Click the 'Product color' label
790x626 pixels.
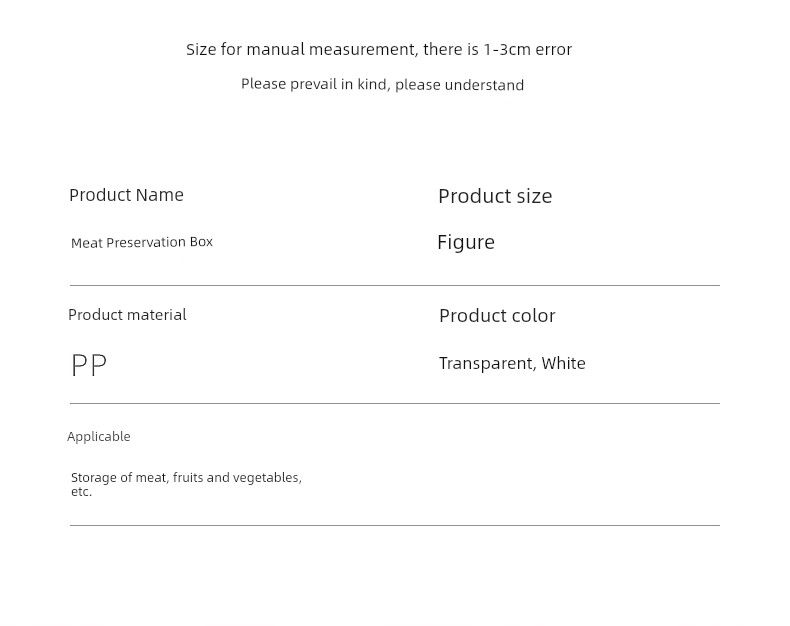(x=497, y=316)
